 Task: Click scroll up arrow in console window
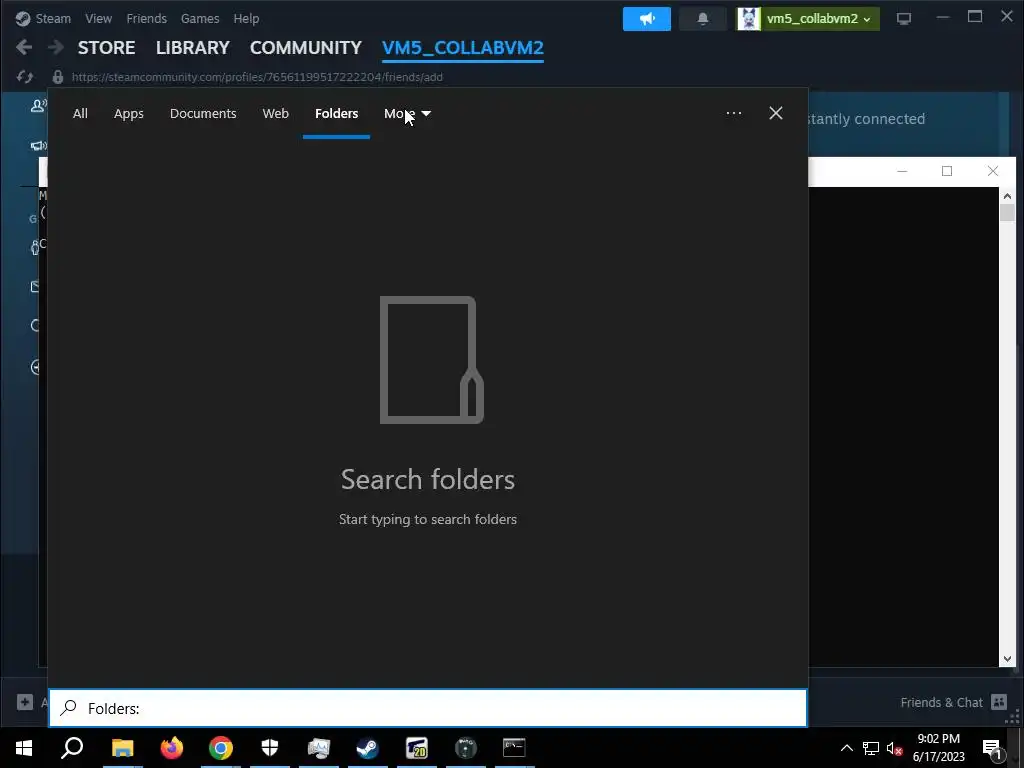(1007, 196)
